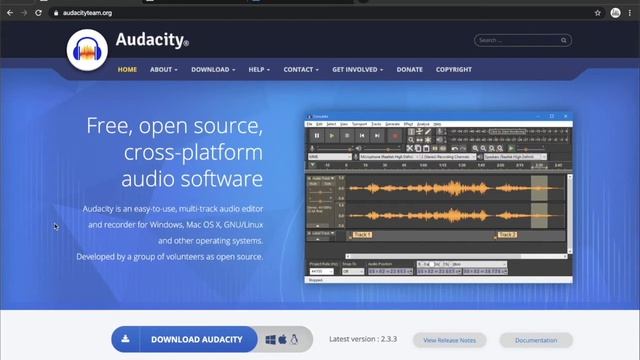
Task: Open the browser three-dot menu
Action: click(x=630, y=13)
